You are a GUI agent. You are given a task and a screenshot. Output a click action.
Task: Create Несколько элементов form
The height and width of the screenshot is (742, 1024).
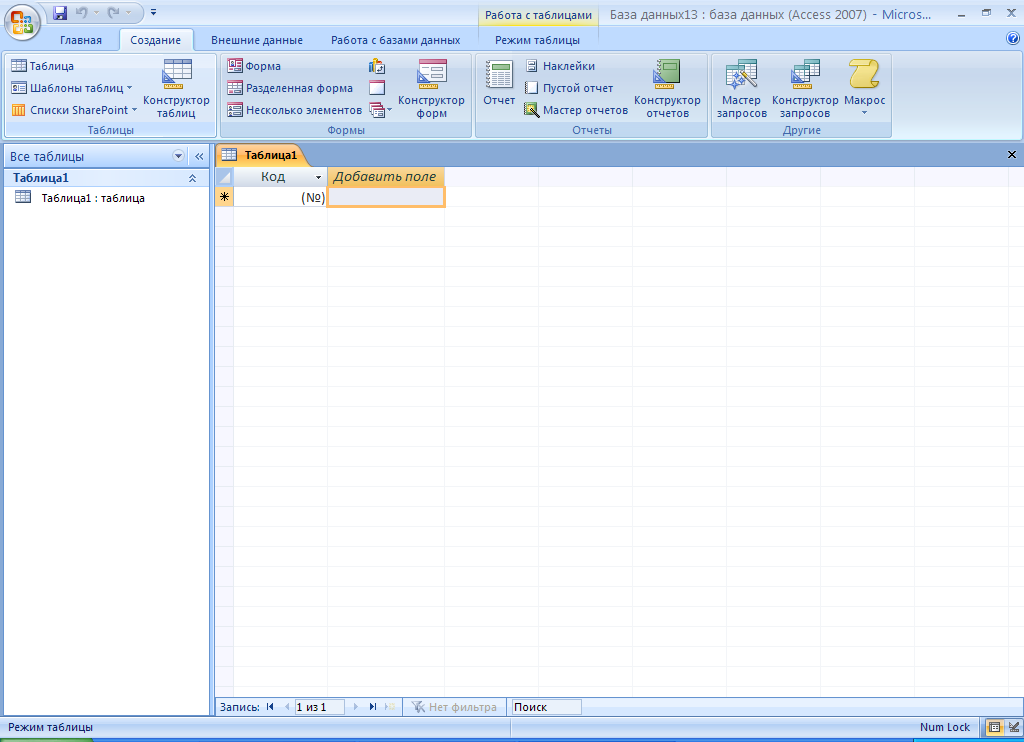pyautogui.click(x=295, y=110)
